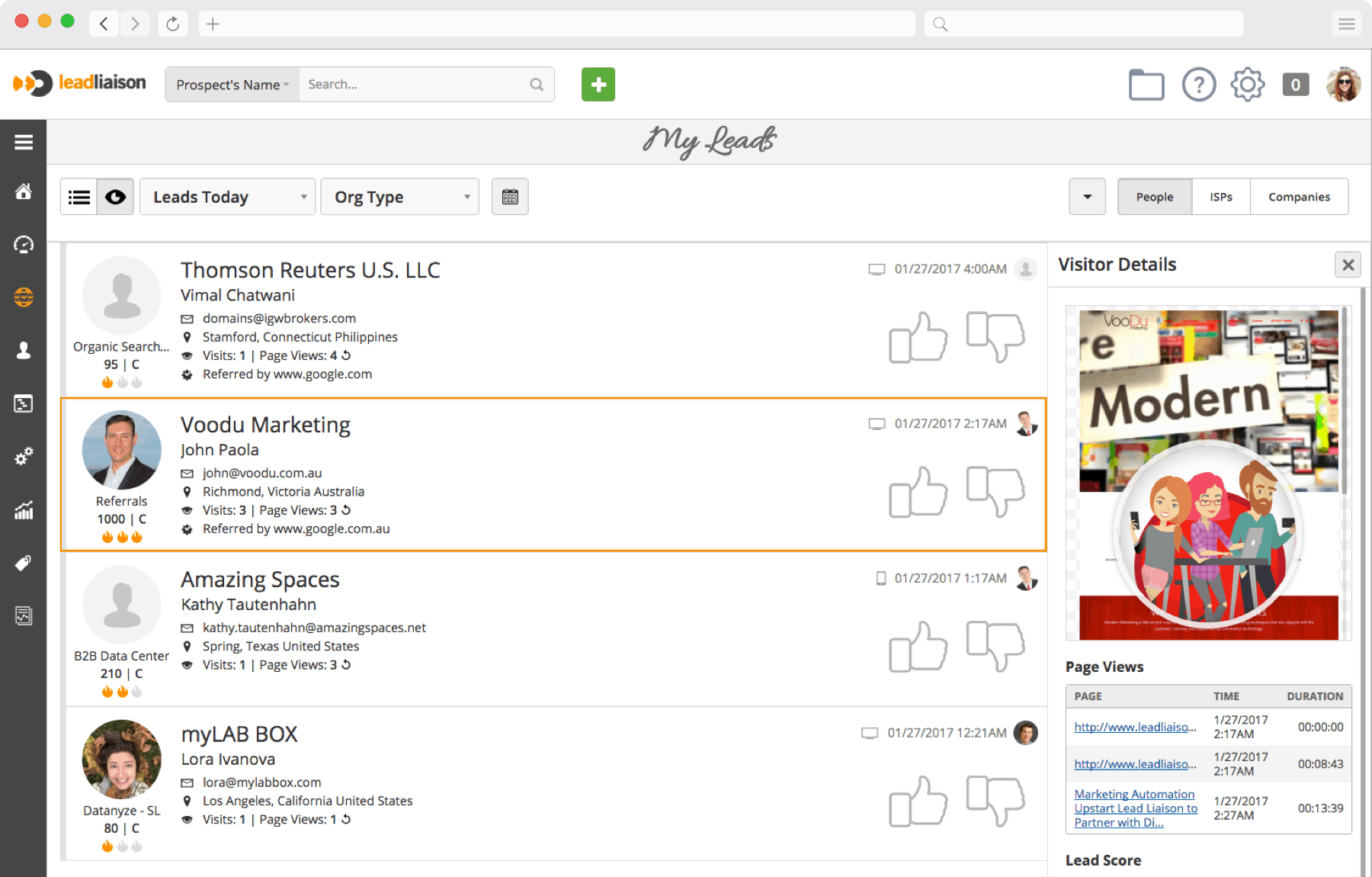The height and width of the screenshot is (877, 1372).
Task: Select the Companies tab
Action: (x=1299, y=197)
